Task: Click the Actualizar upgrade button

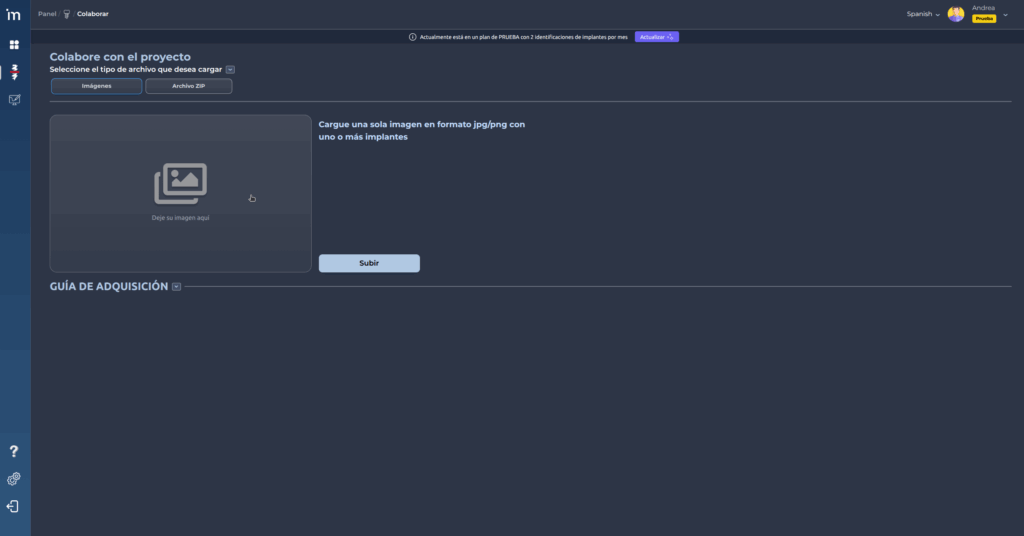Action: point(656,37)
